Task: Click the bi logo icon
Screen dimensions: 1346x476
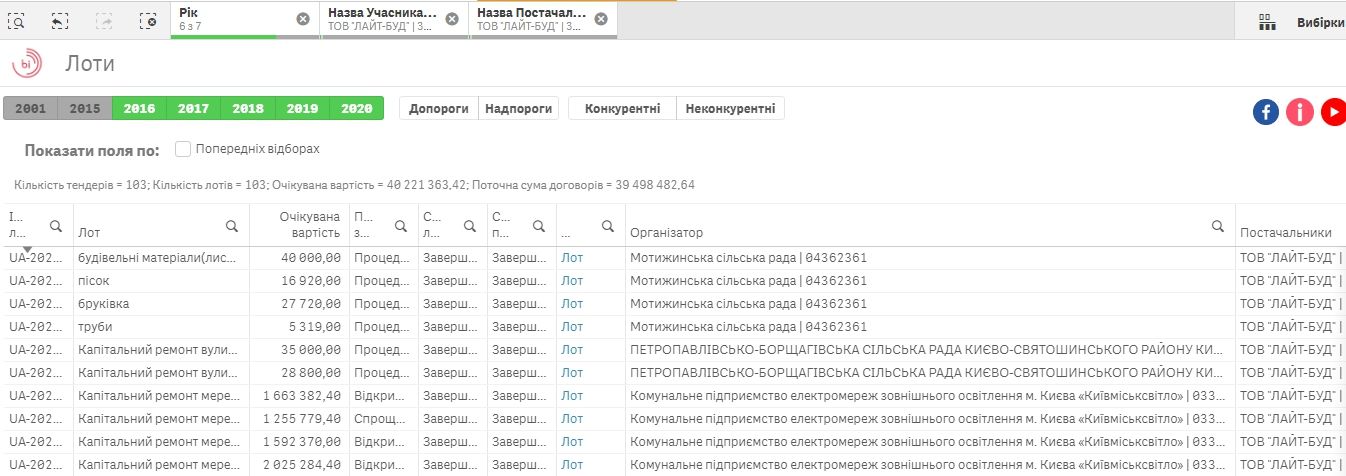Action: click(x=26, y=63)
